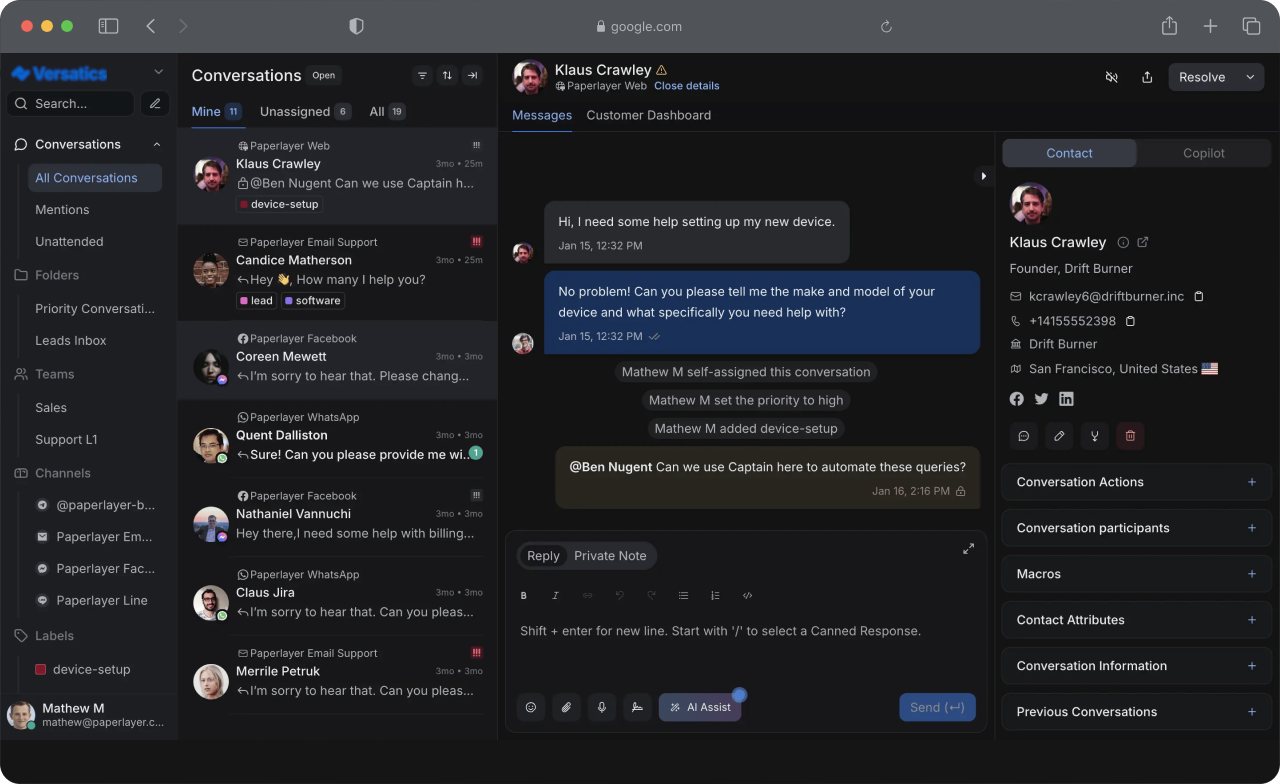Open the emoji picker in the reply box
Viewport: 1280px width, 784px height.
click(531, 707)
